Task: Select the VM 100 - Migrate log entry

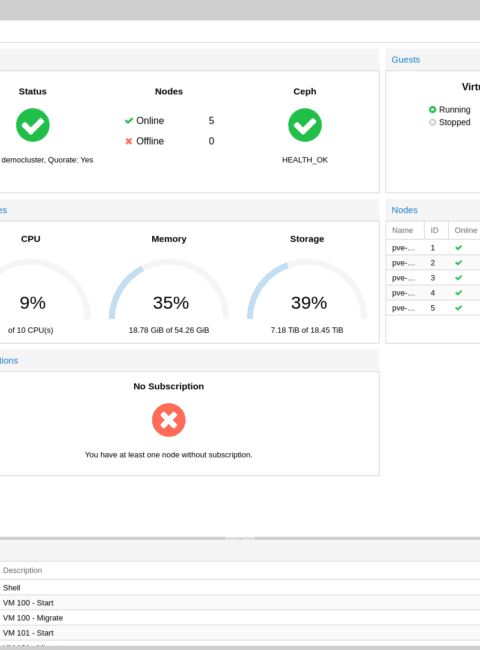Action: tap(240, 618)
